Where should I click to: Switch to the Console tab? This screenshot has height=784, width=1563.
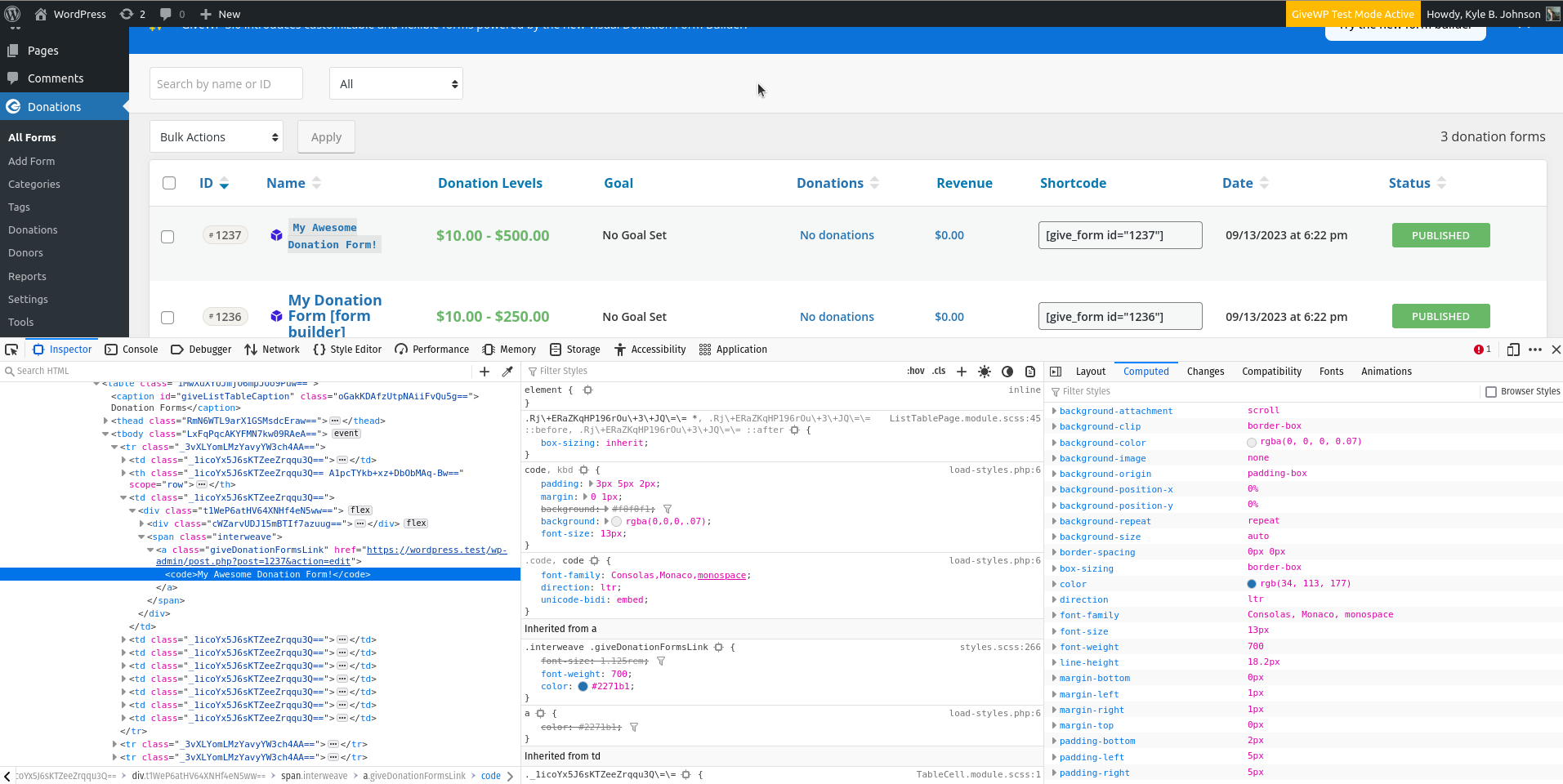(x=132, y=350)
